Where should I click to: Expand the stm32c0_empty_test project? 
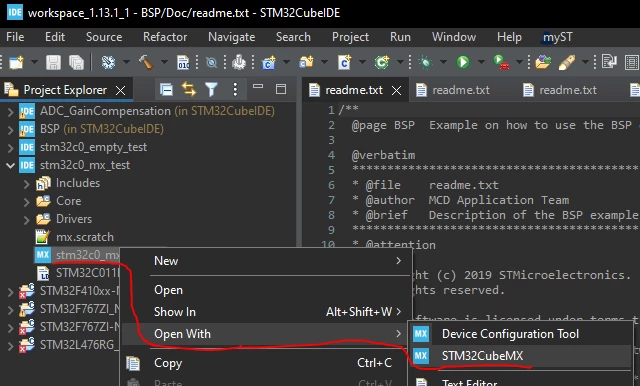(x=11, y=147)
